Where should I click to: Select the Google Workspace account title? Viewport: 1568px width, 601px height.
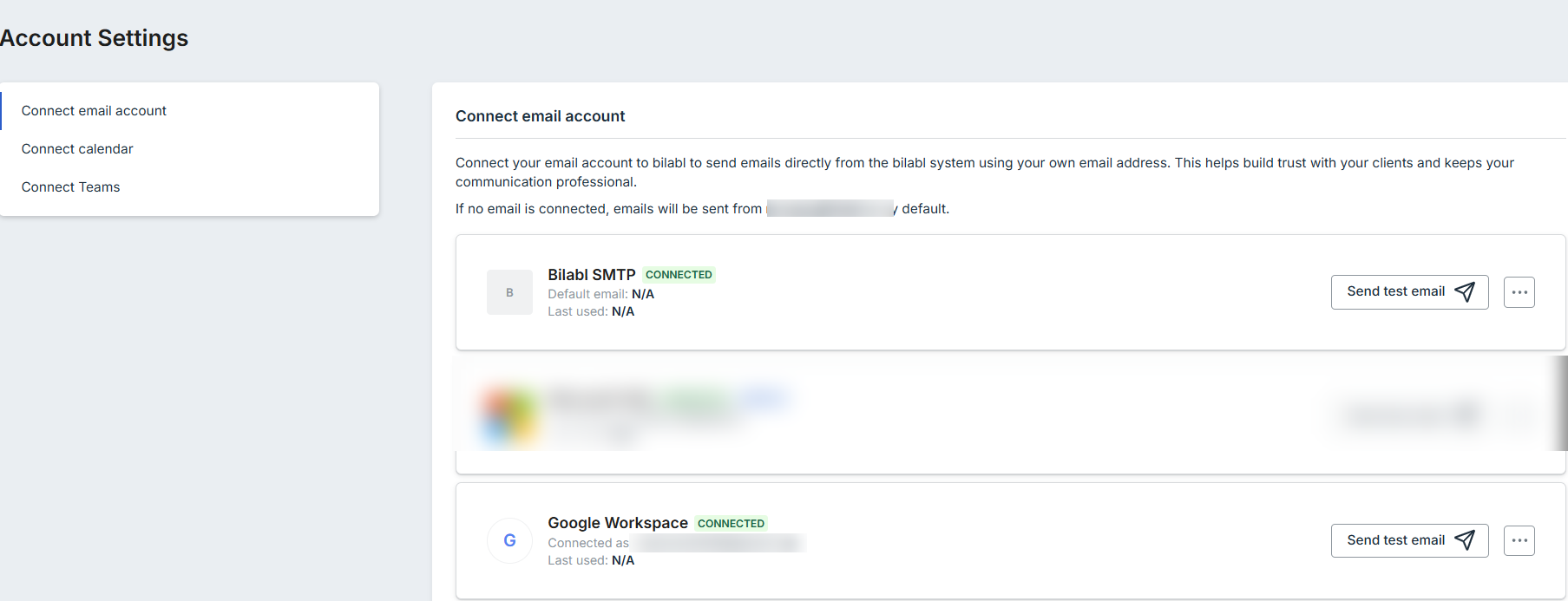[618, 523]
